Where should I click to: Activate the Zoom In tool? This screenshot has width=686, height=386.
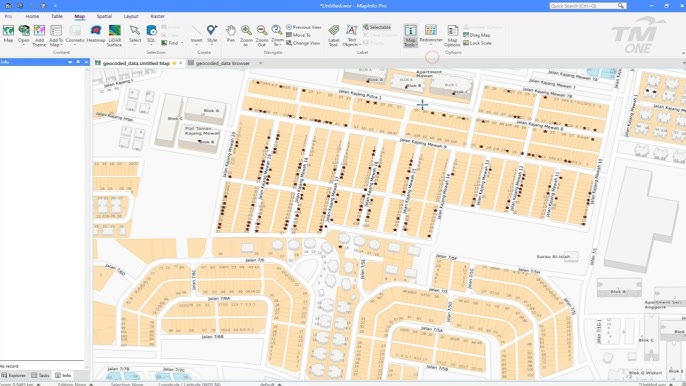pyautogui.click(x=246, y=35)
